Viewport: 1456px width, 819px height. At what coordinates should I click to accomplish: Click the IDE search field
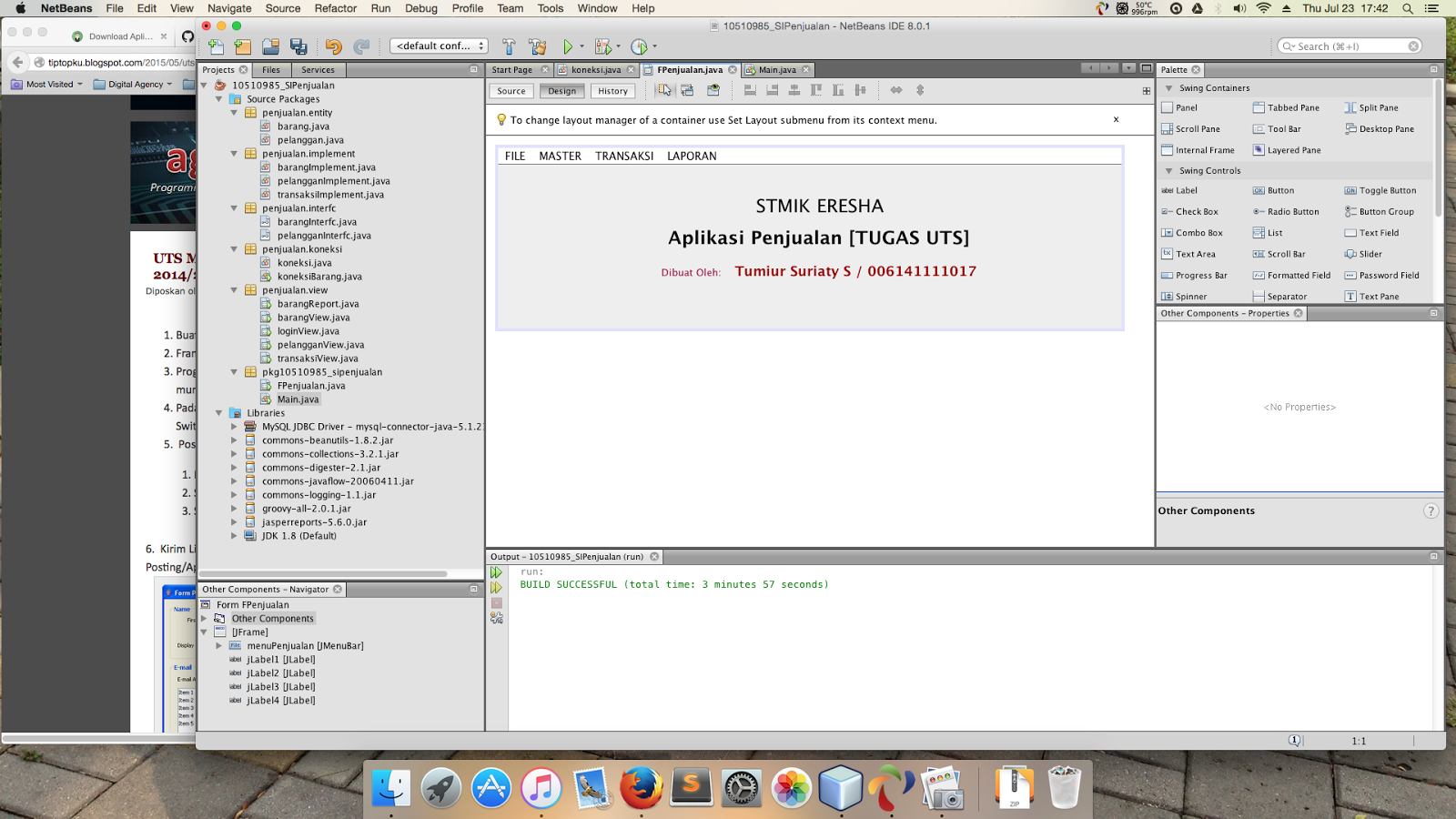(1350, 45)
